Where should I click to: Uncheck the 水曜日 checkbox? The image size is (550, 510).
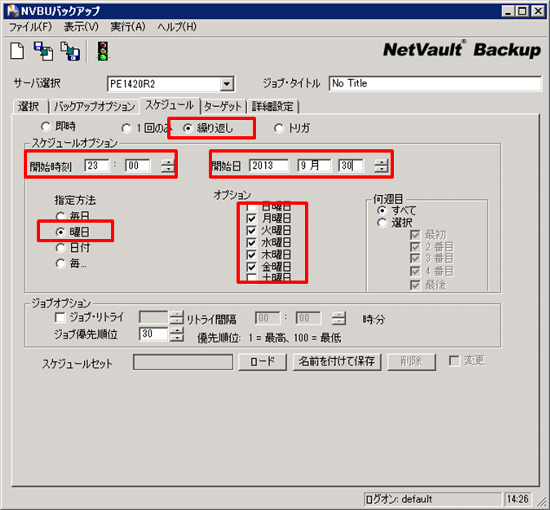(x=251, y=242)
